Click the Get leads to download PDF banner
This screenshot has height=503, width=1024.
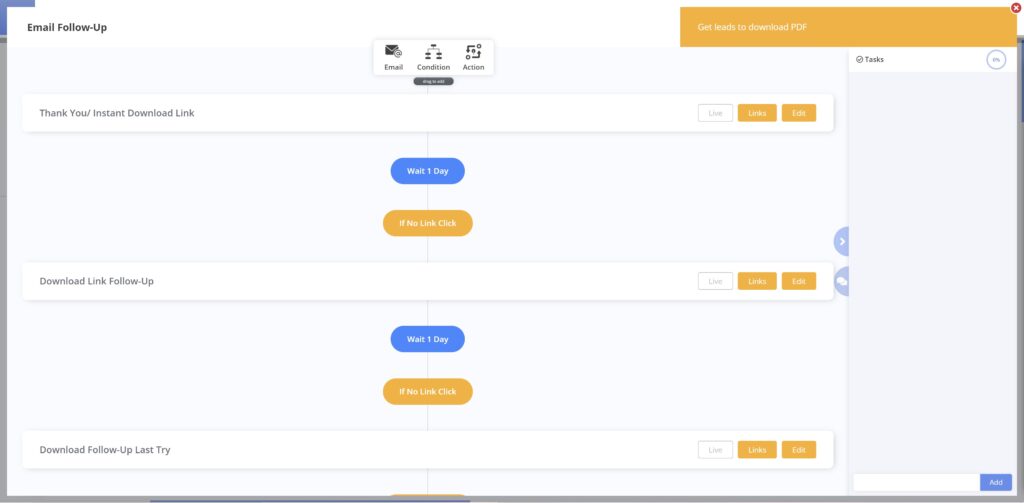point(848,27)
